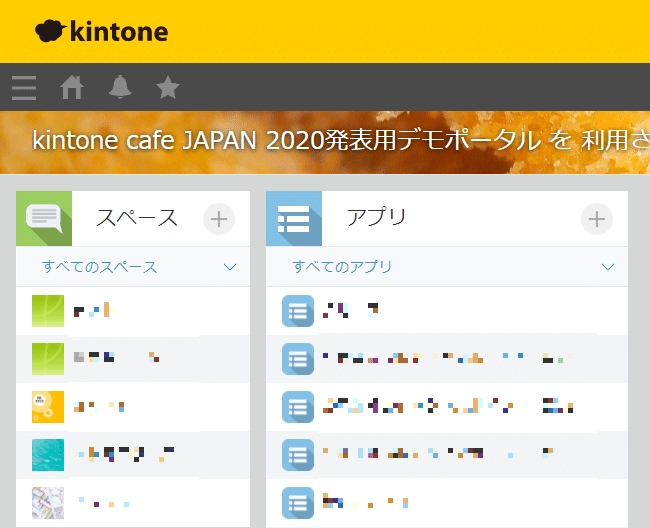
Task: Click the fifth app icon in list
Action: click(298, 503)
